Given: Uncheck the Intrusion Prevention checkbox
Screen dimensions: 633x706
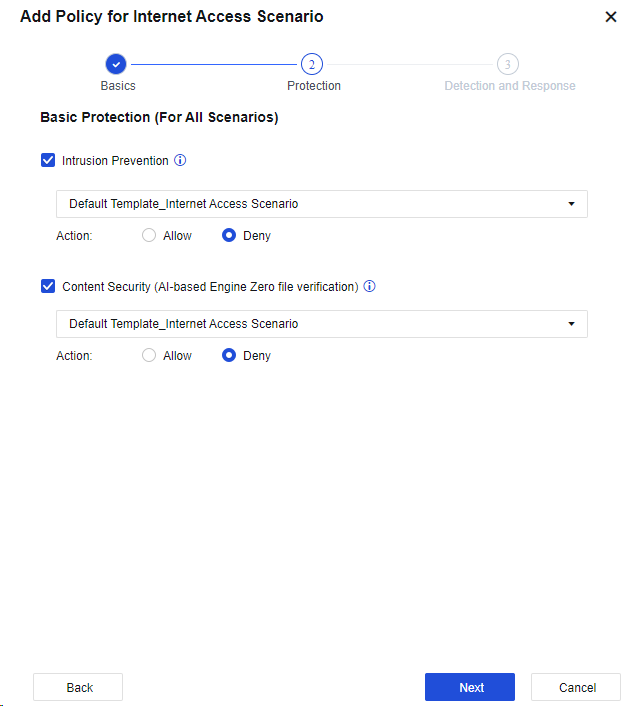Looking at the screenshot, I should point(48,160).
